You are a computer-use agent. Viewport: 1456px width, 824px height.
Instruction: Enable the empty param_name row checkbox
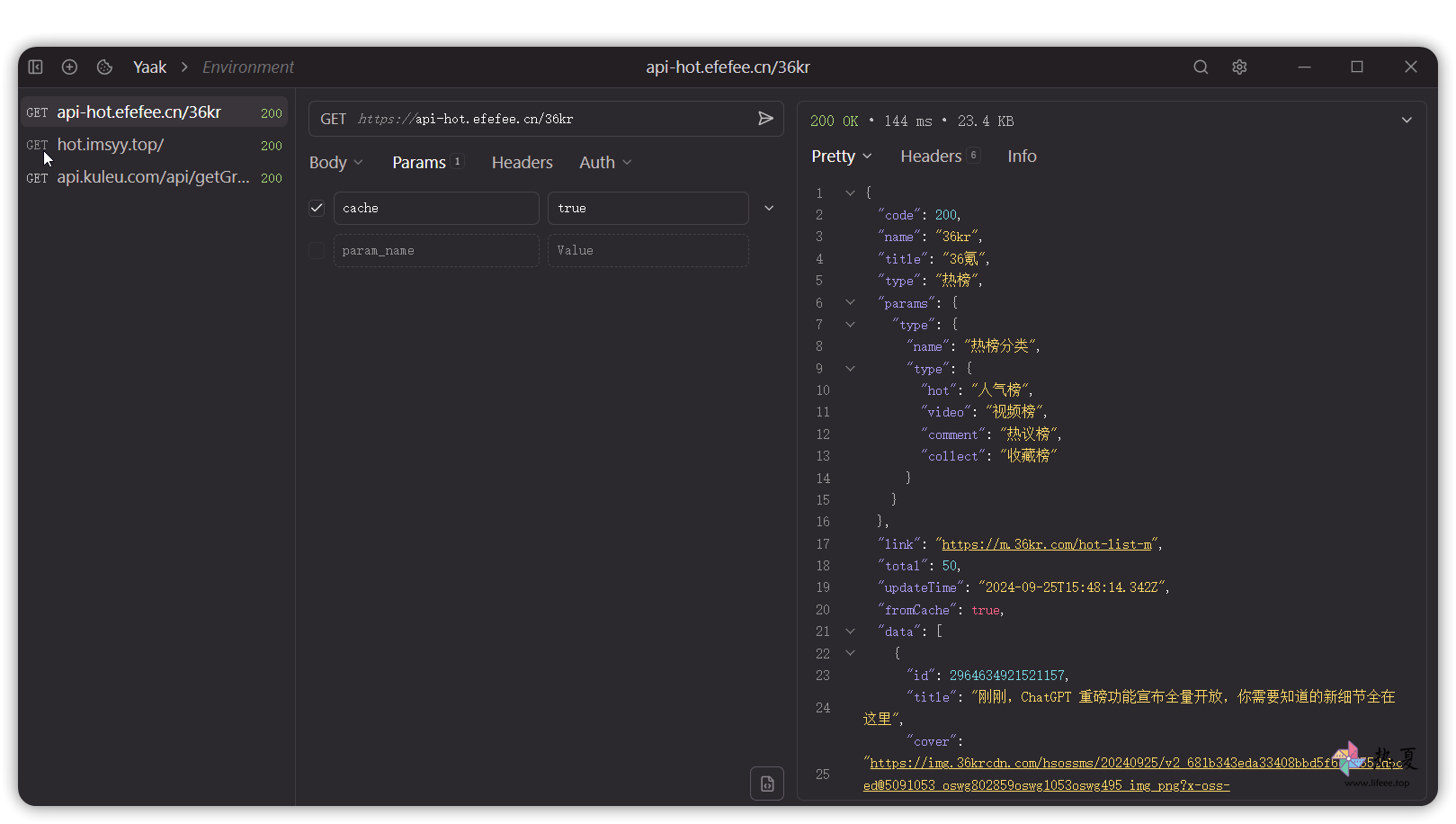point(317,251)
